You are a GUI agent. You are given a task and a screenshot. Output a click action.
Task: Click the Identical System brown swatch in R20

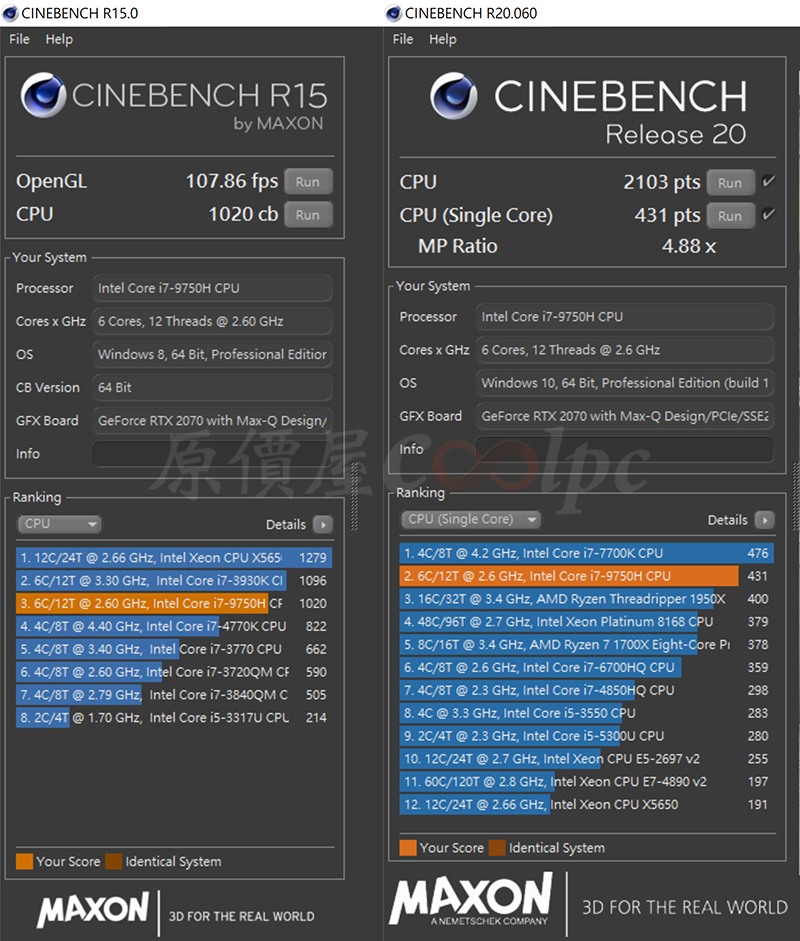[497, 847]
